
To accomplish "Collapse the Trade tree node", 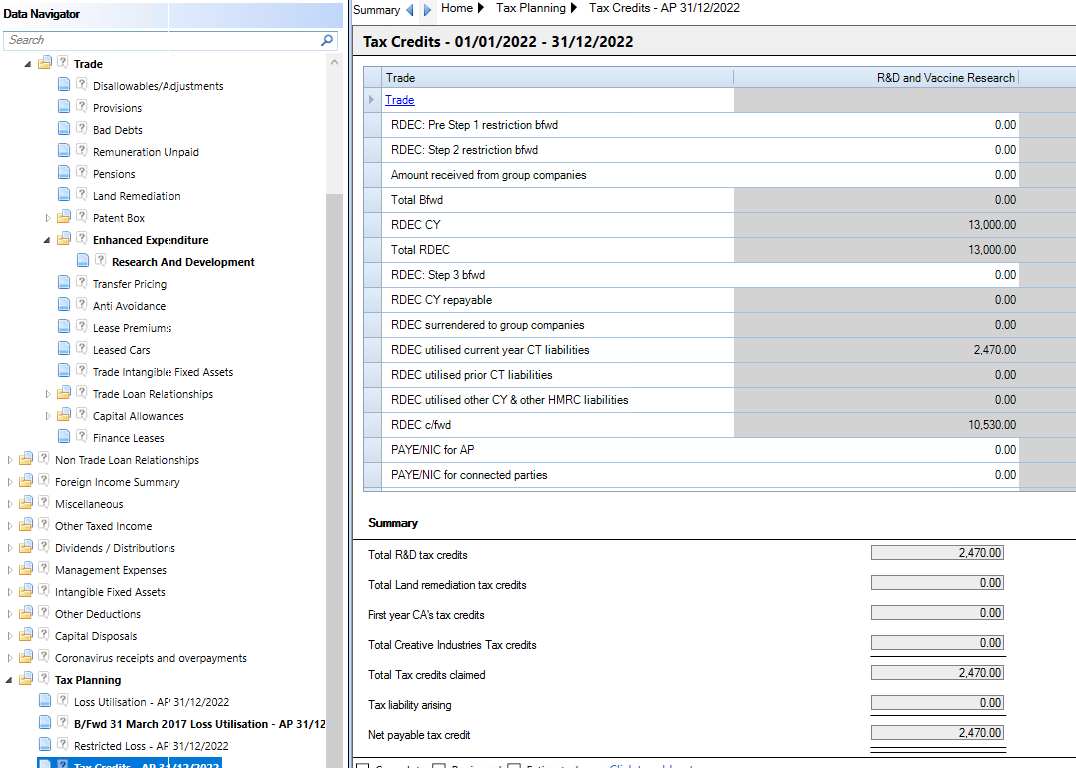I will 28,64.
